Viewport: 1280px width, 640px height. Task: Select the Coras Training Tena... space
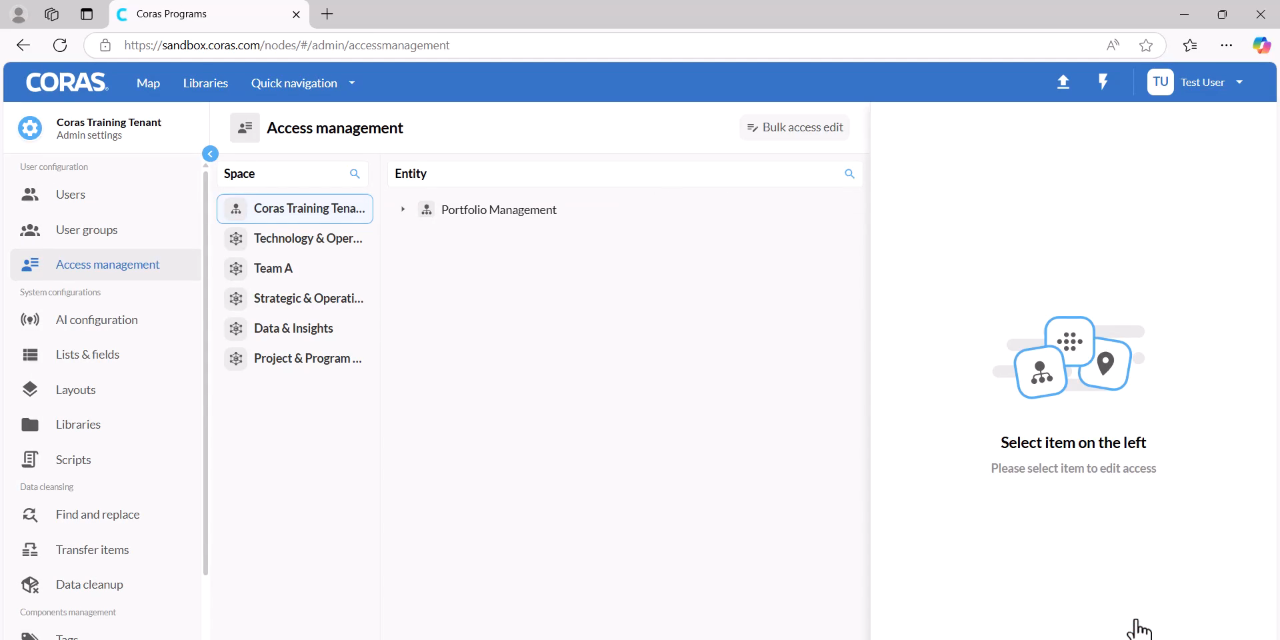pyautogui.click(x=295, y=209)
